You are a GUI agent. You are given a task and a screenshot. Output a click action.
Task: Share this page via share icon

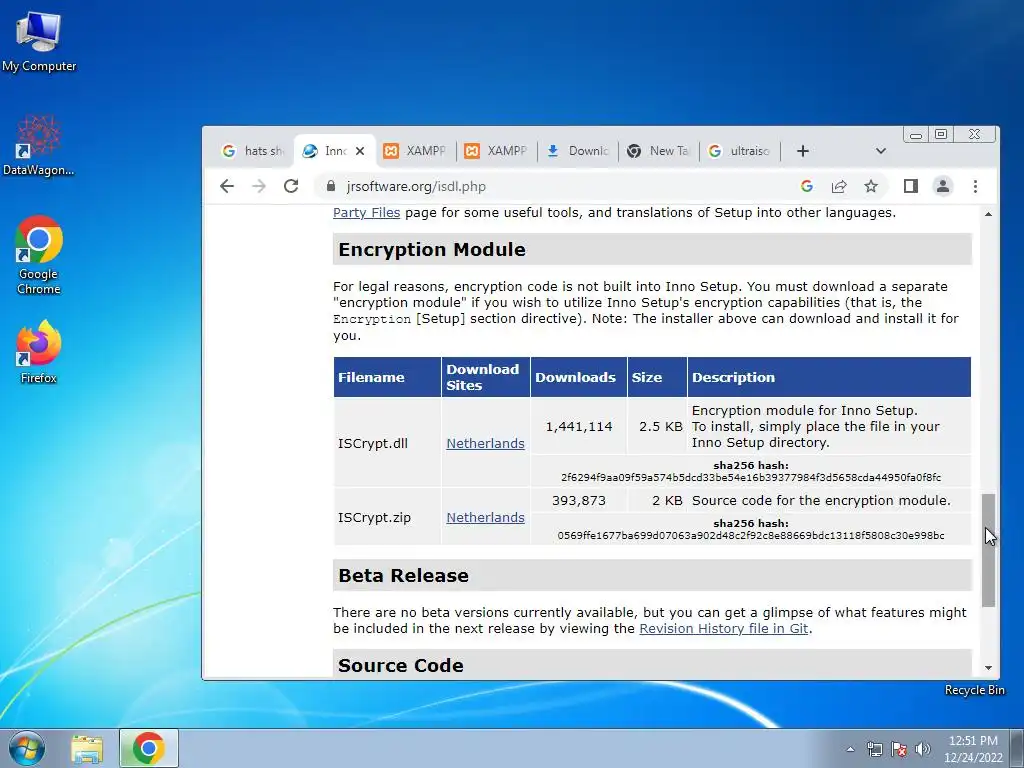point(839,186)
